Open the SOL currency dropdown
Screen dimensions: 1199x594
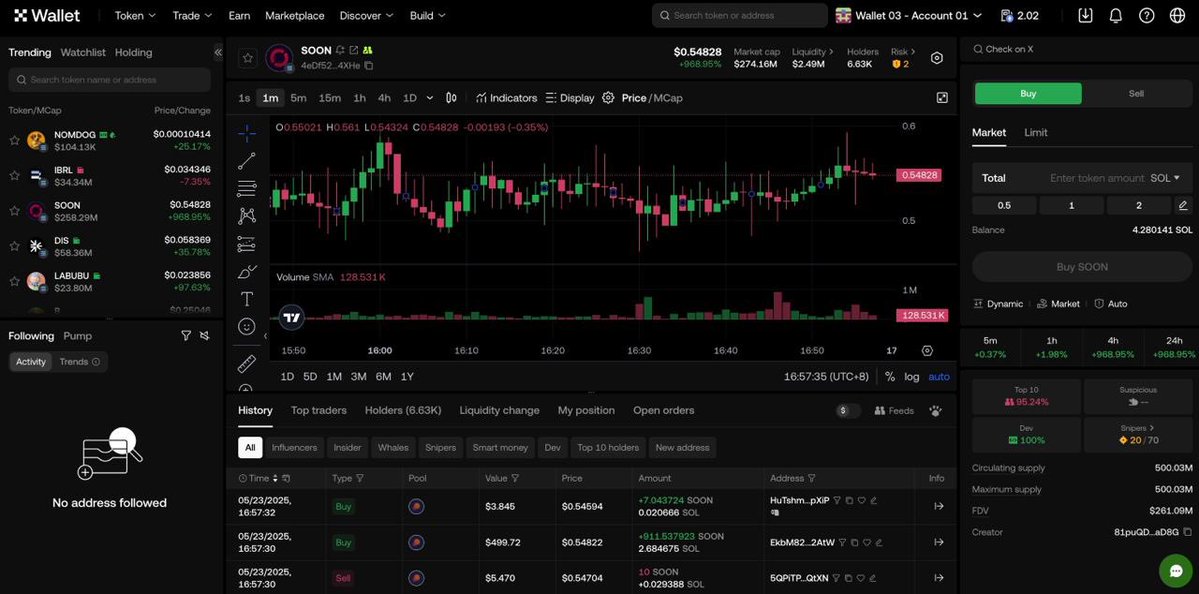[1165, 178]
